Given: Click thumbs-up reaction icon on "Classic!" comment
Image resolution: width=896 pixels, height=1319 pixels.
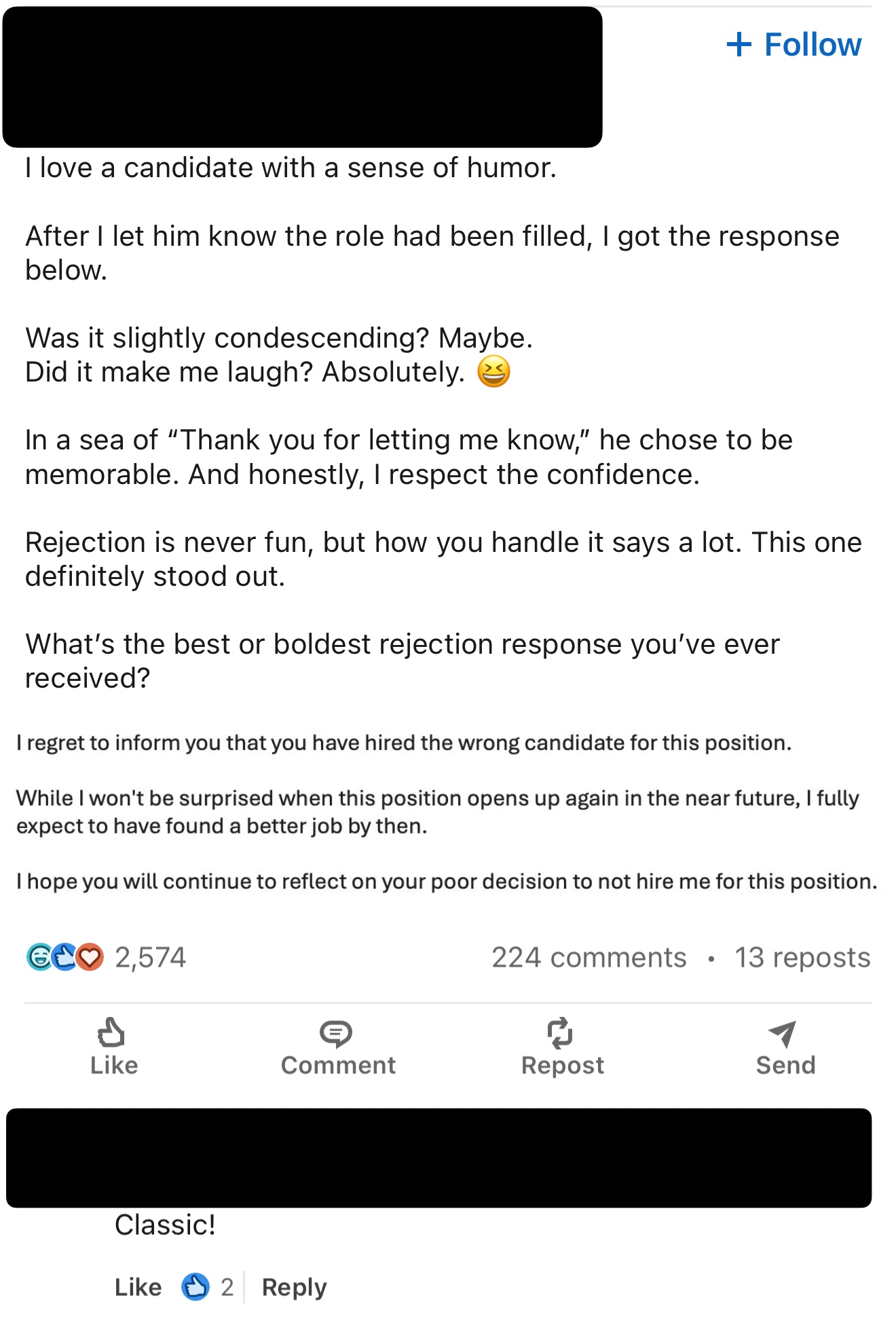Looking at the screenshot, I should point(195,1286).
